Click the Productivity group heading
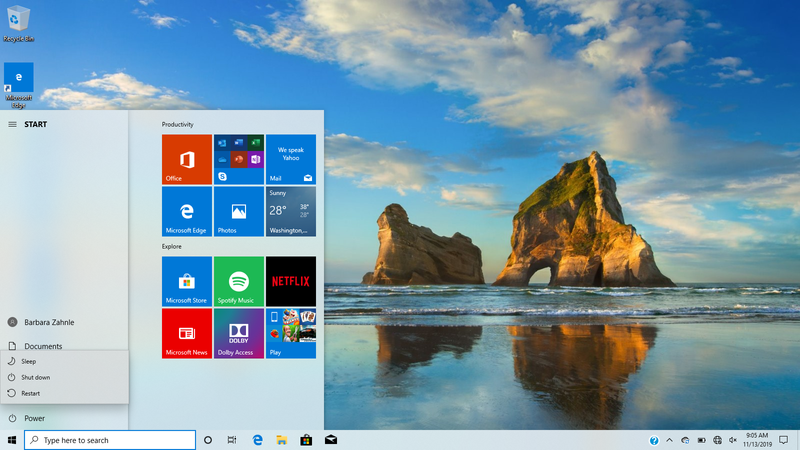 click(178, 124)
